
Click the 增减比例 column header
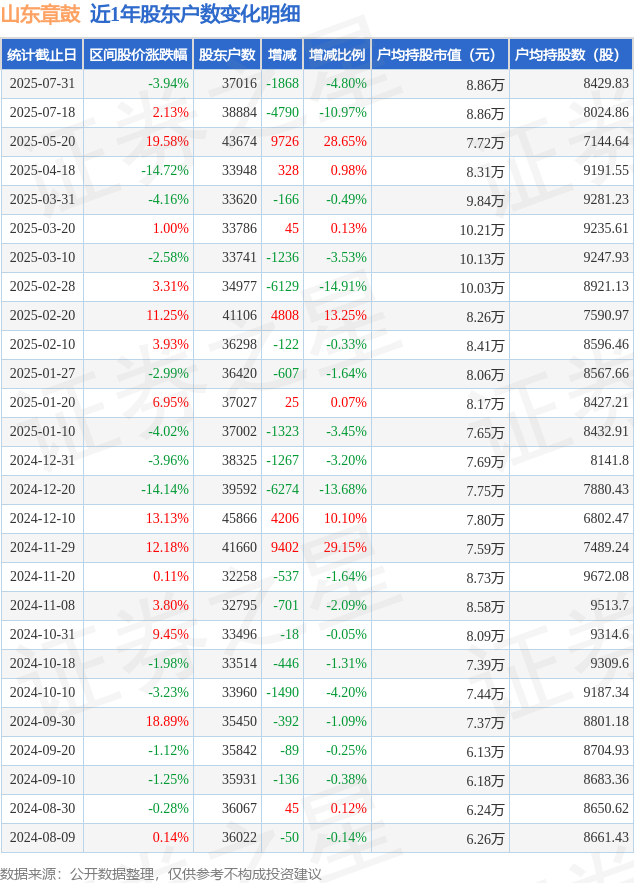point(337,55)
